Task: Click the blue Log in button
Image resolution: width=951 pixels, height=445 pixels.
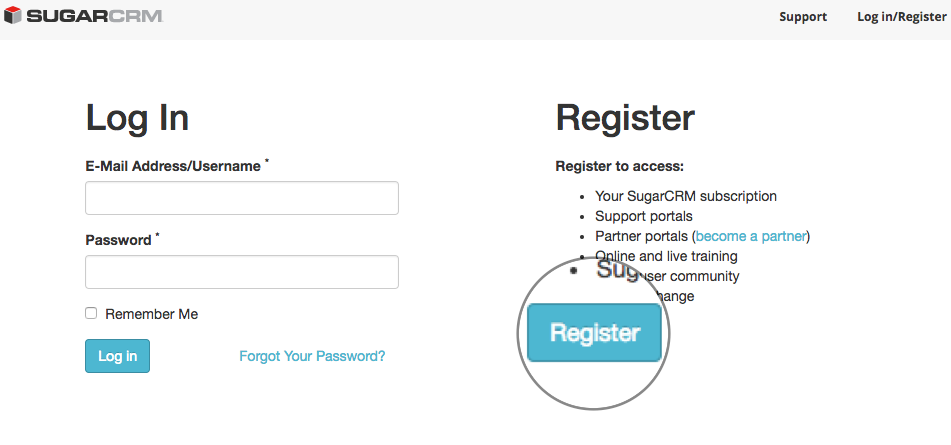Action: [118, 356]
